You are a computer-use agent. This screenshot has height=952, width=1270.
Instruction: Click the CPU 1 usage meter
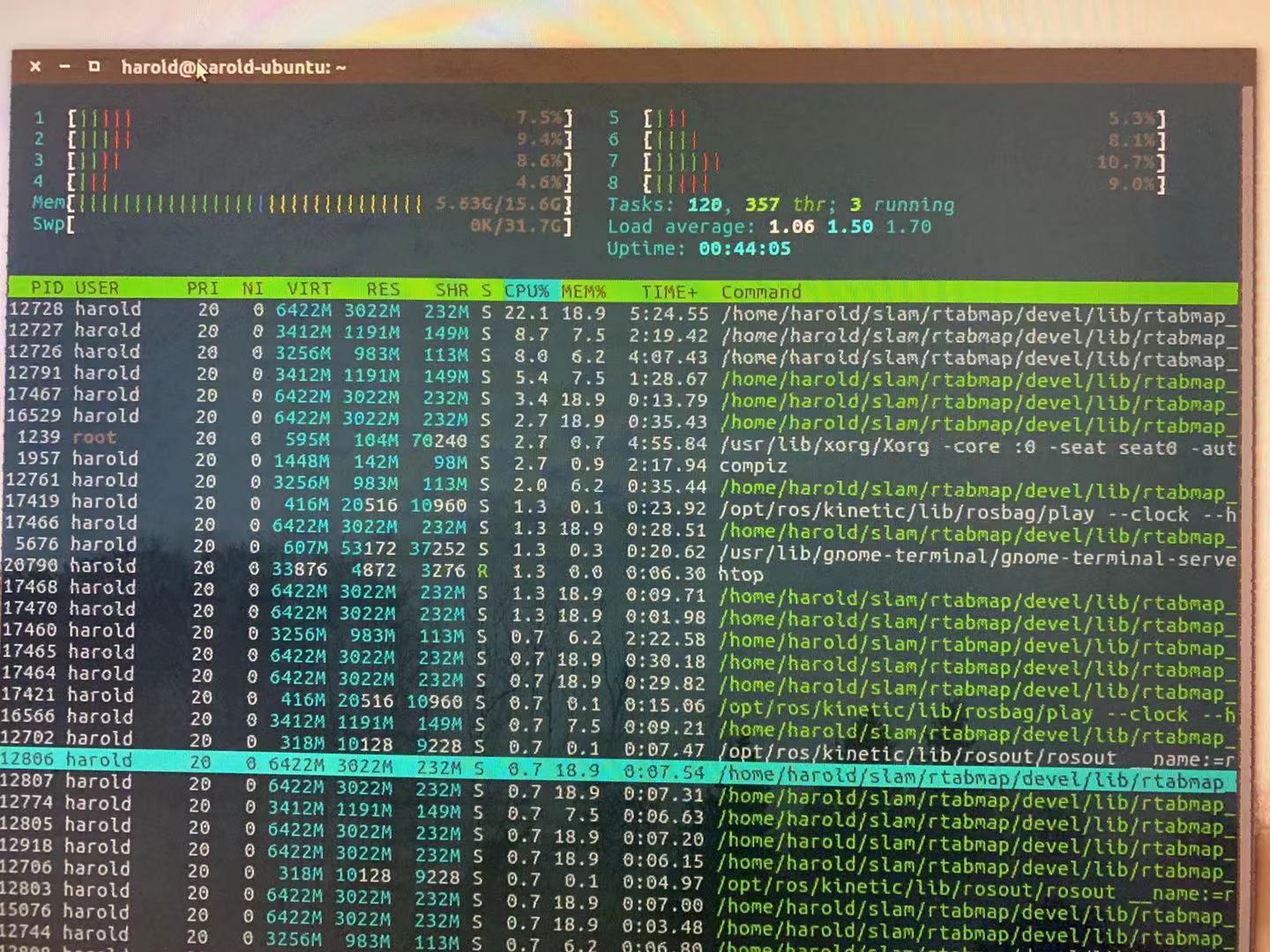pyautogui.click(x=303, y=117)
